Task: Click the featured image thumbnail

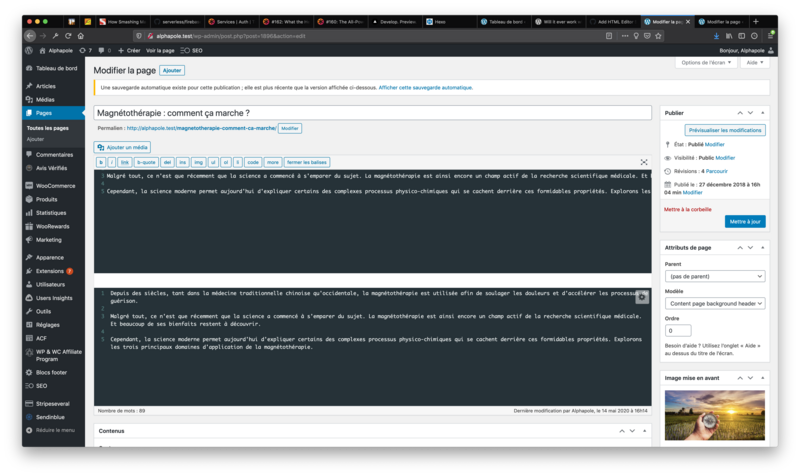Action: pyautogui.click(x=714, y=415)
